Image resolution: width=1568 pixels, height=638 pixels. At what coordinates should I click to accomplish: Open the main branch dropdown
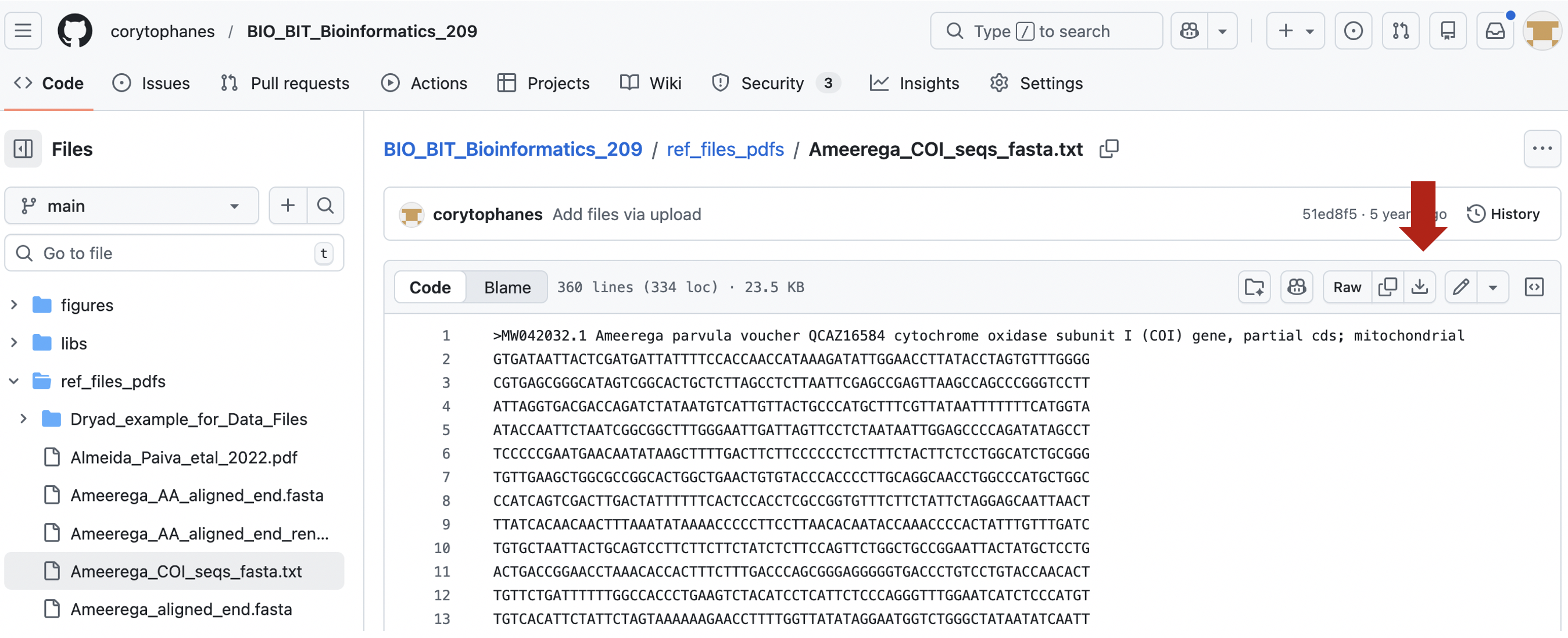click(x=131, y=206)
